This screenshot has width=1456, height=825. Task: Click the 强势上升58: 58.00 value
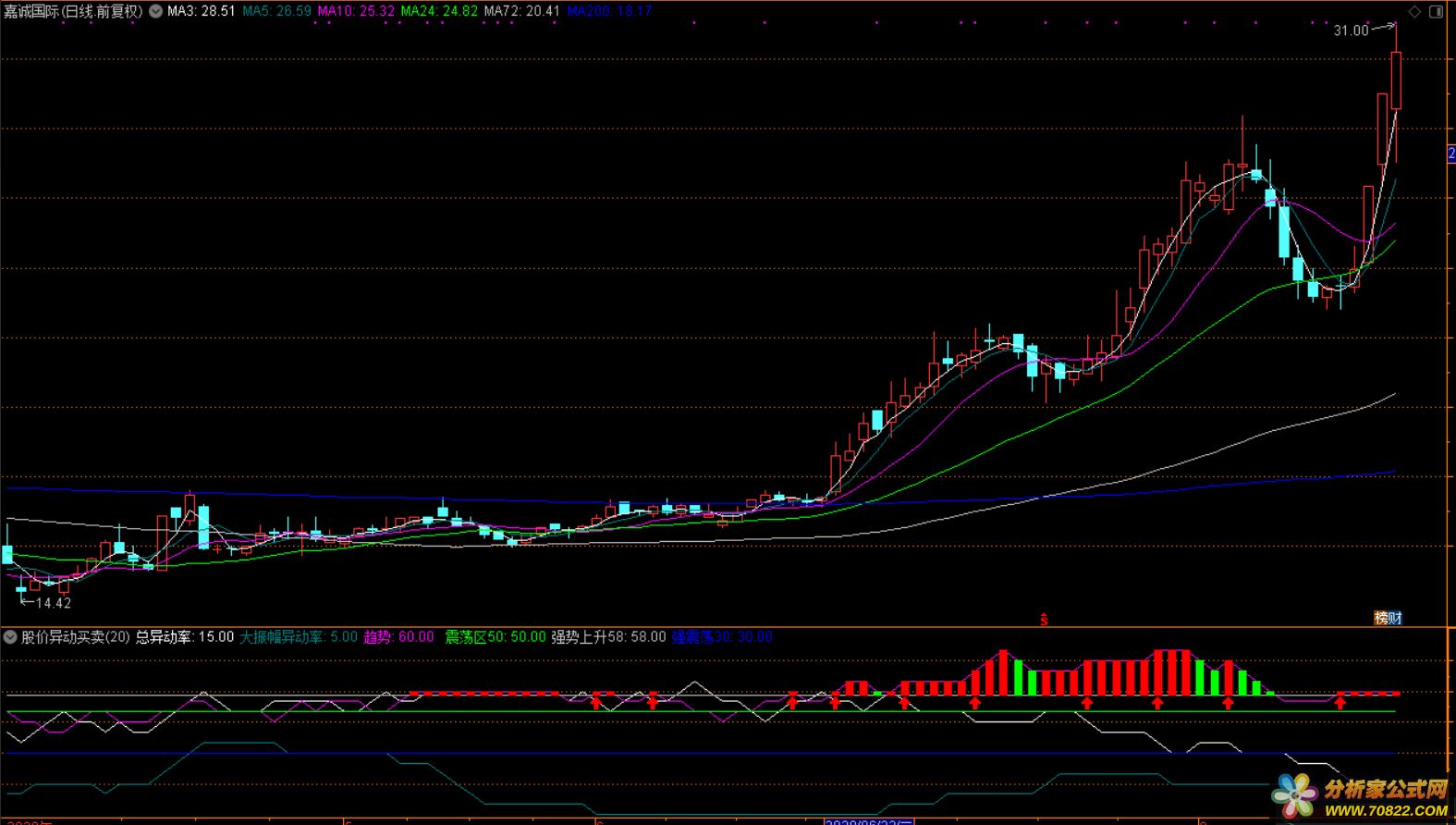click(608, 636)
